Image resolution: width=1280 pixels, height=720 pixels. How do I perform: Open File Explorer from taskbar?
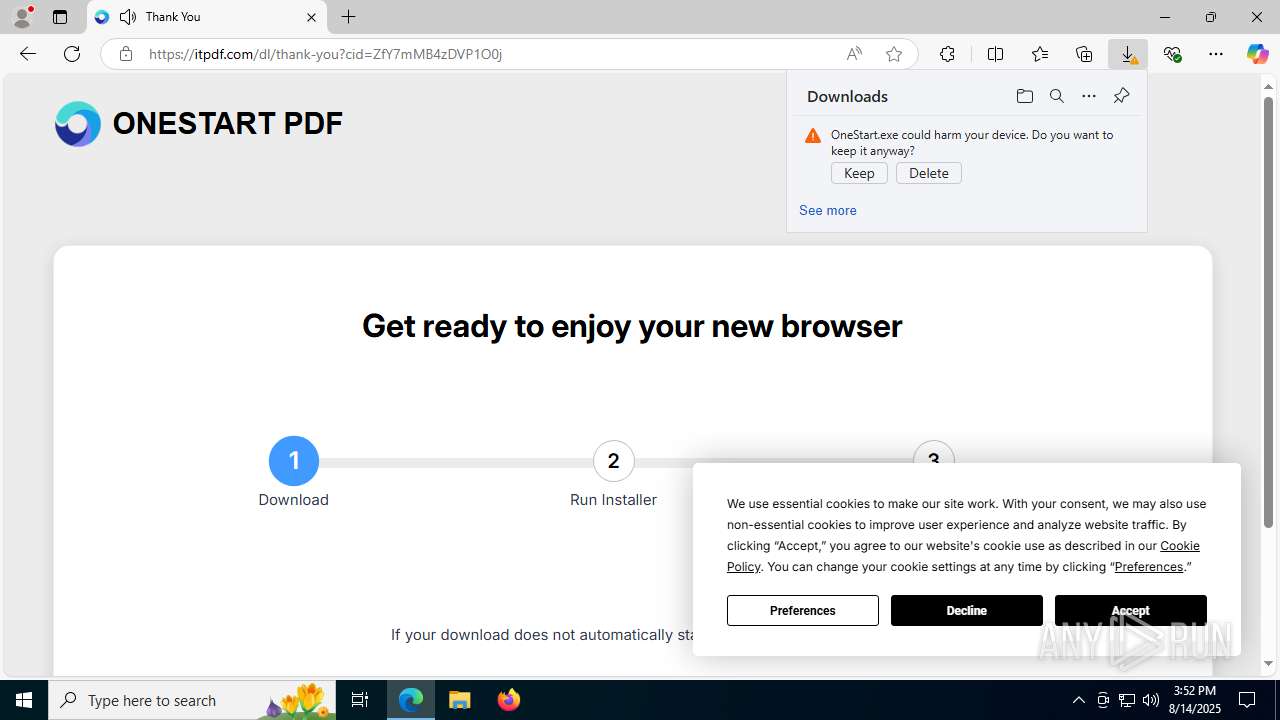tap(460, 700)
